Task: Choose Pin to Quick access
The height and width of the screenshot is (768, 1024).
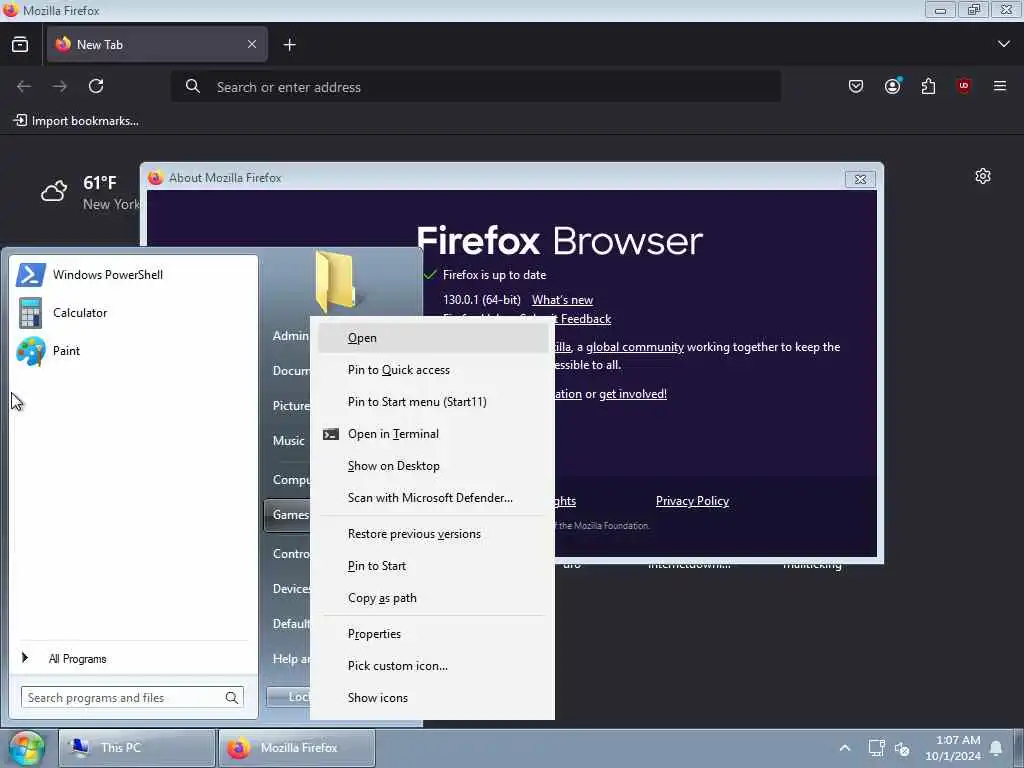Action: click(433, 370)
